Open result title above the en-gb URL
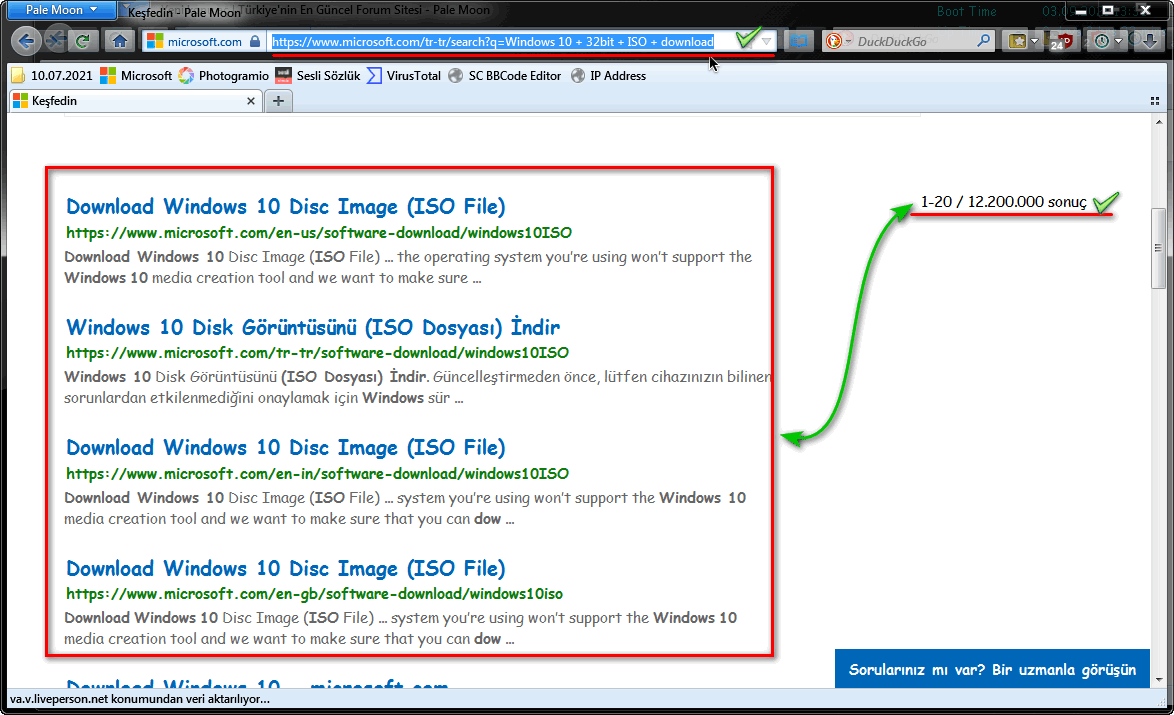The width and height of the screenshot is (1174, 715). click(x=285, y=568)
